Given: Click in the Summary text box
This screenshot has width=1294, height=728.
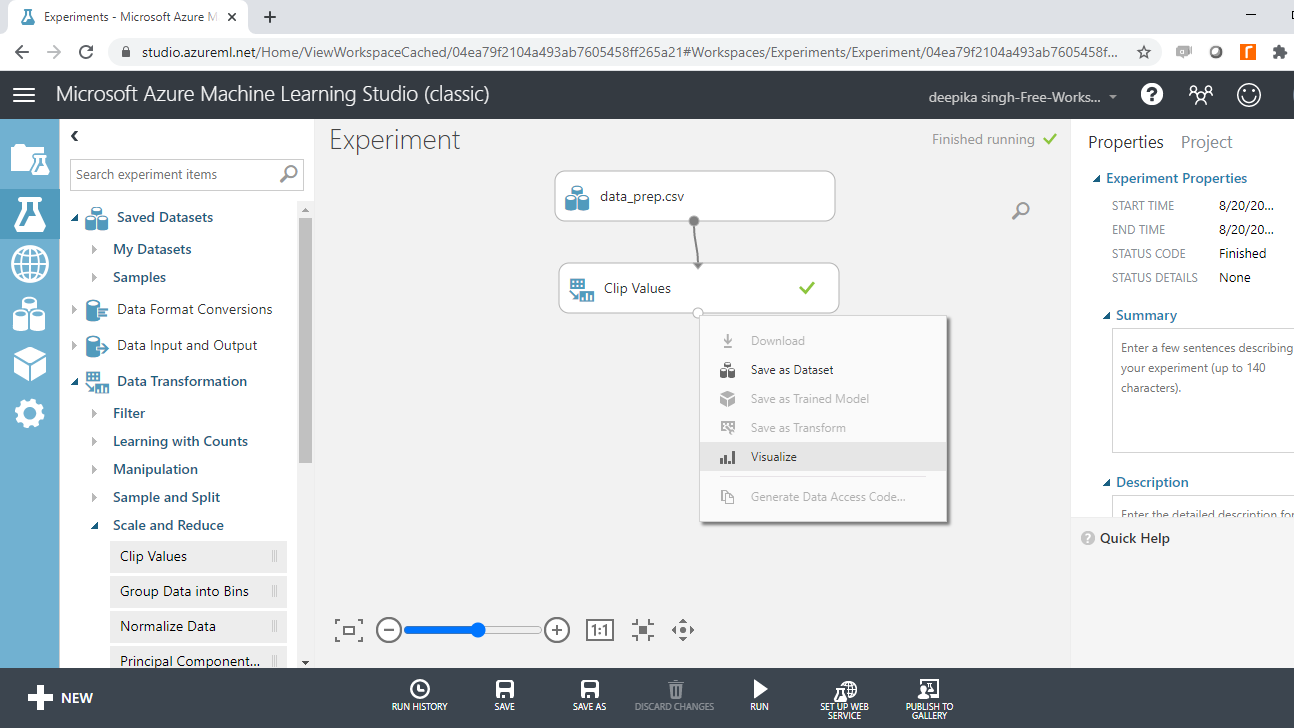Looking at the screenshot, I should click(1203, 392).
